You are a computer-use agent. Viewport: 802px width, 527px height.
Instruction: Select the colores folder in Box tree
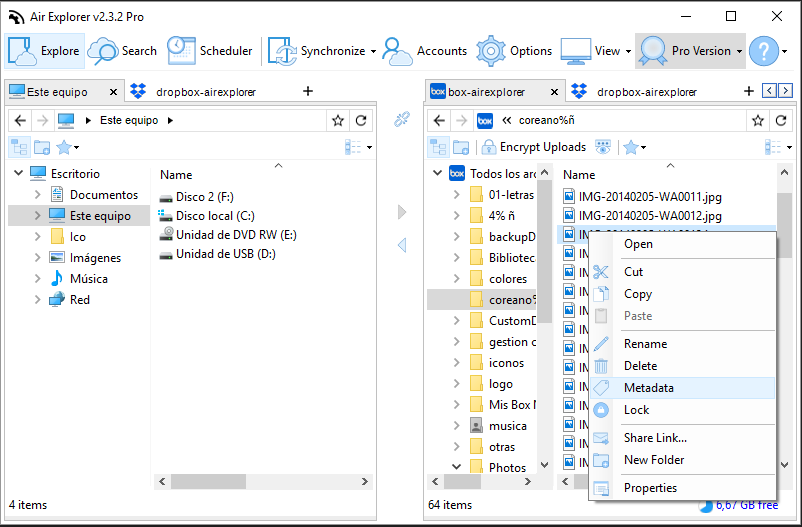(x=507, y=279)
